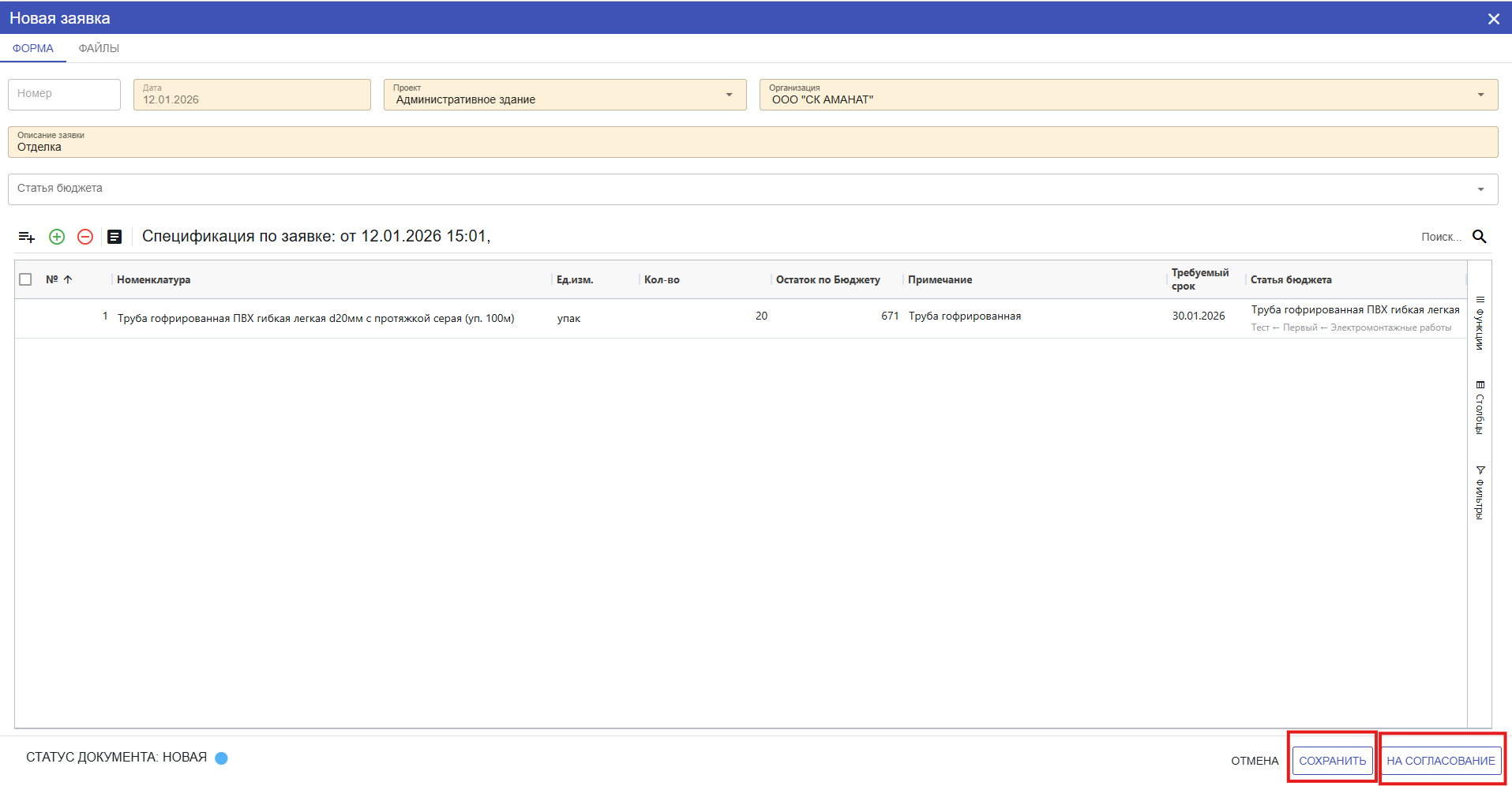
Task: Expand the Организация dropdown
Action: coord(1480,95)
